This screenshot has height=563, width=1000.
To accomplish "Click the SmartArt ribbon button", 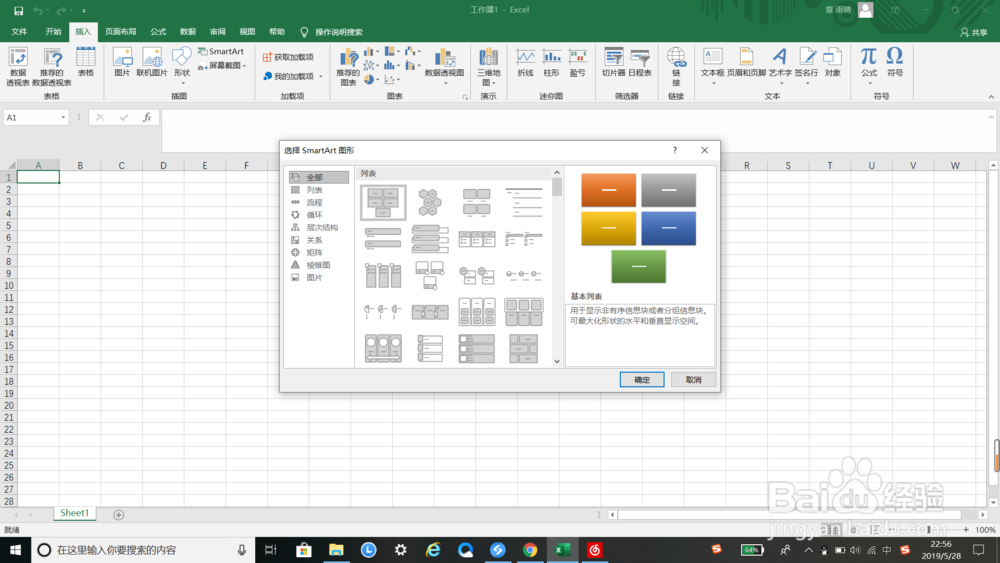I will pyautogui.click(x=221, y=51).
